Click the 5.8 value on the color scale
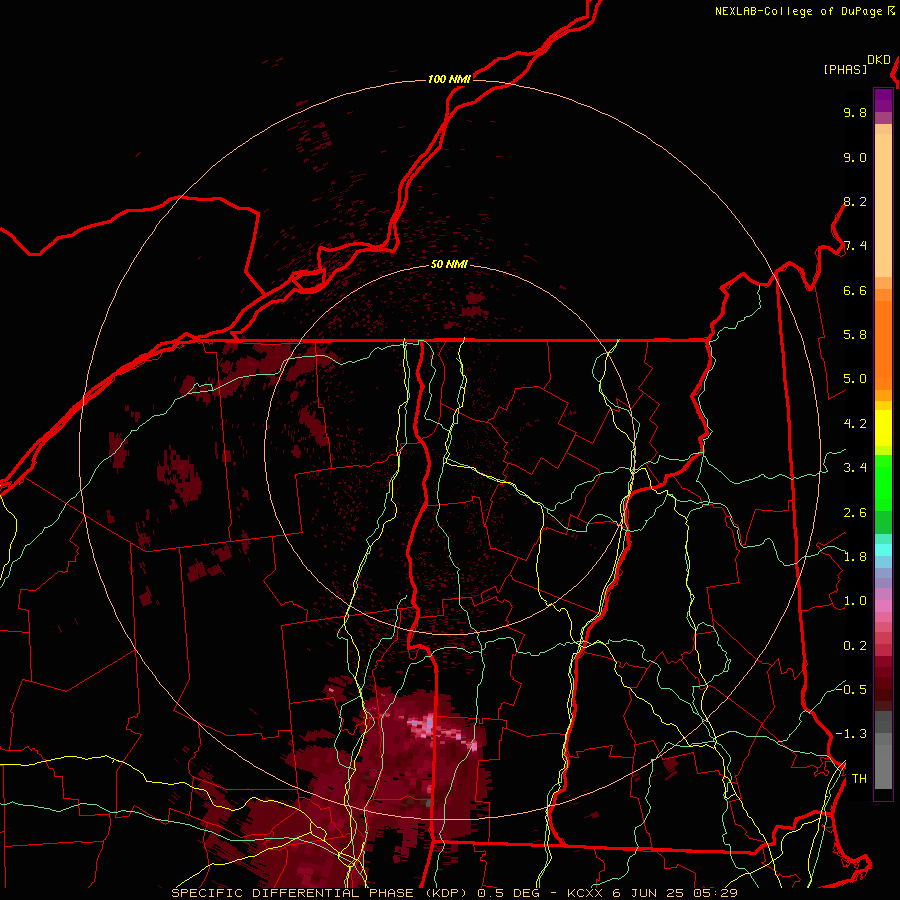The height and width of the screenshot is (900, 900). (855, 335)
